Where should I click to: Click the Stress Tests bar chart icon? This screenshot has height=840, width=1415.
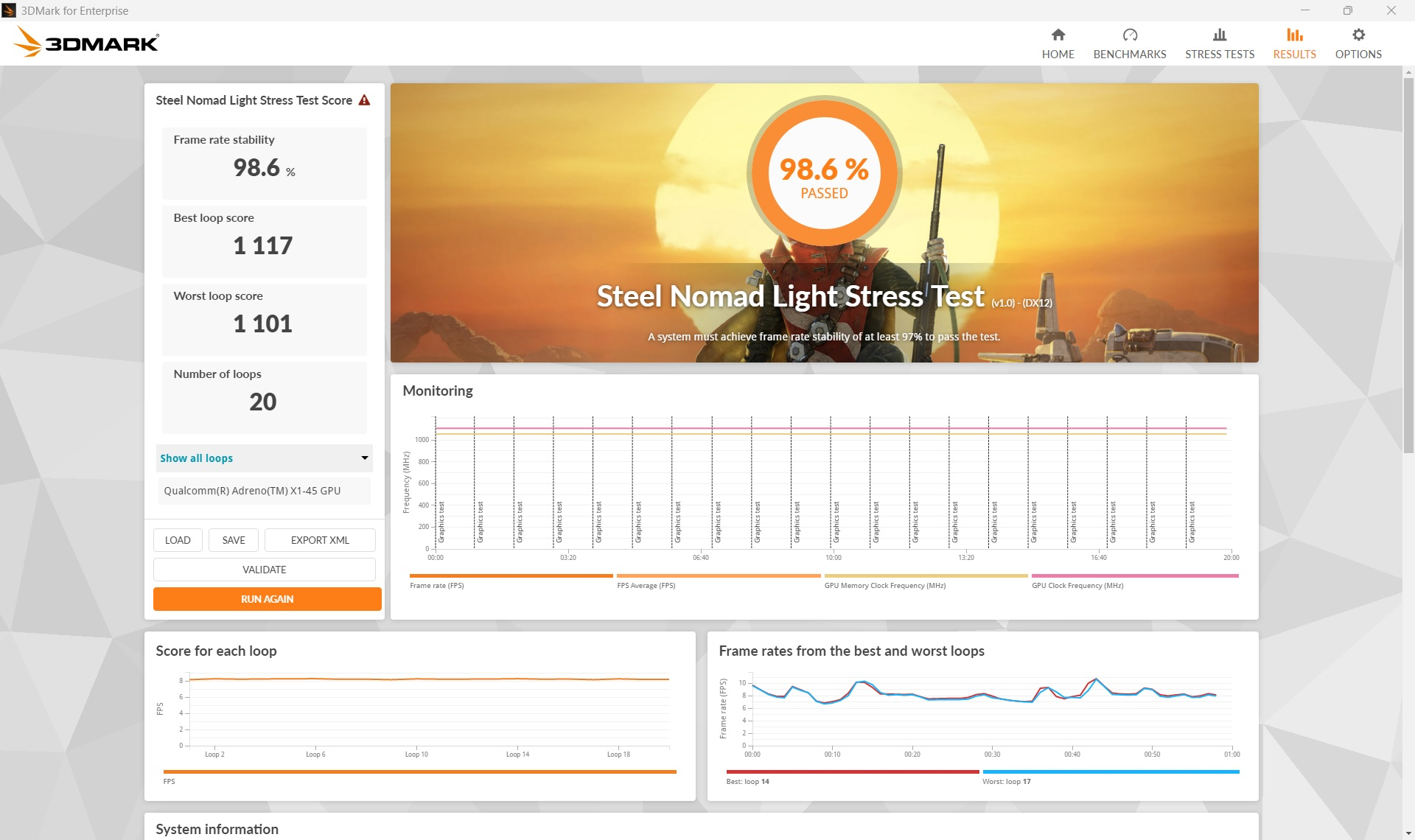point(1220,35)
